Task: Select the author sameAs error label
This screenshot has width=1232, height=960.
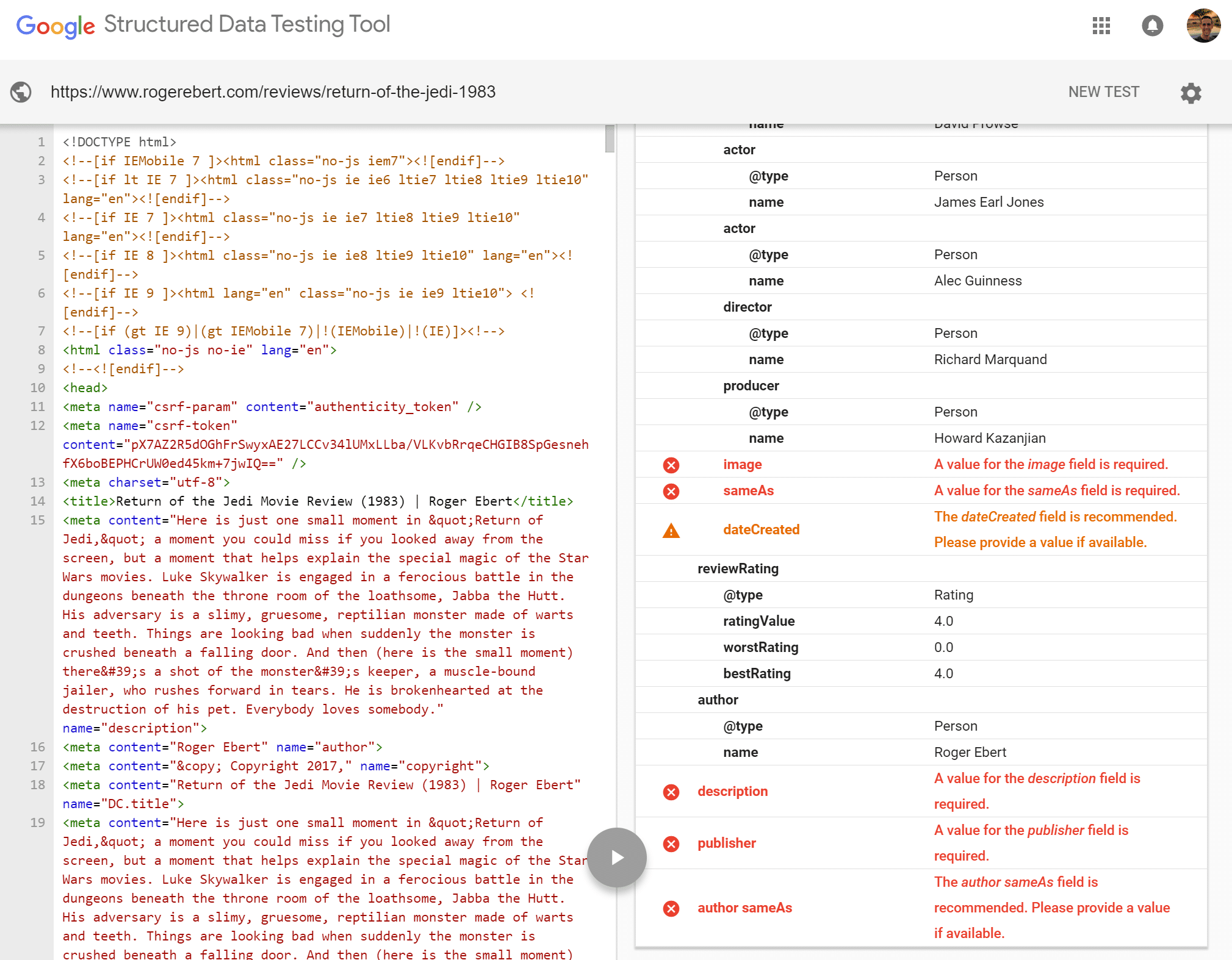Action: coord(744,908)
